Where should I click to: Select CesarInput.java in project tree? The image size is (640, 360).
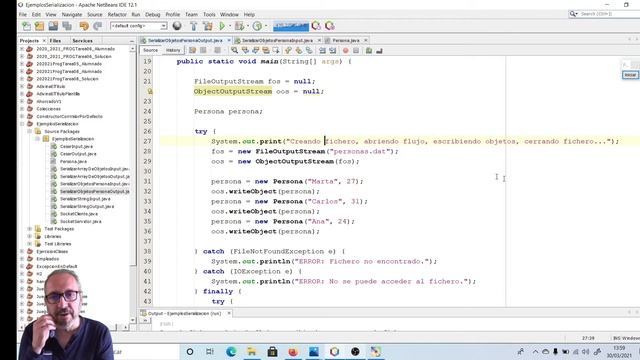pos(76,146)
